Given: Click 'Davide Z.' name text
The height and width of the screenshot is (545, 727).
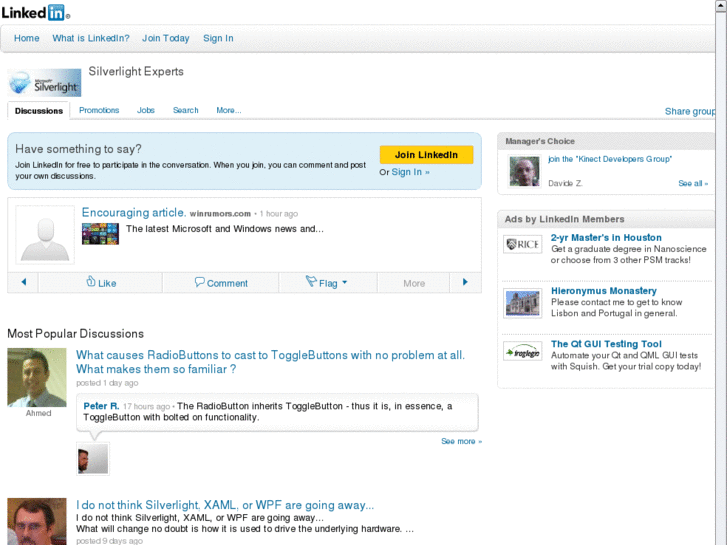Looking at the screenshot, I should click(x=565, y=183).
